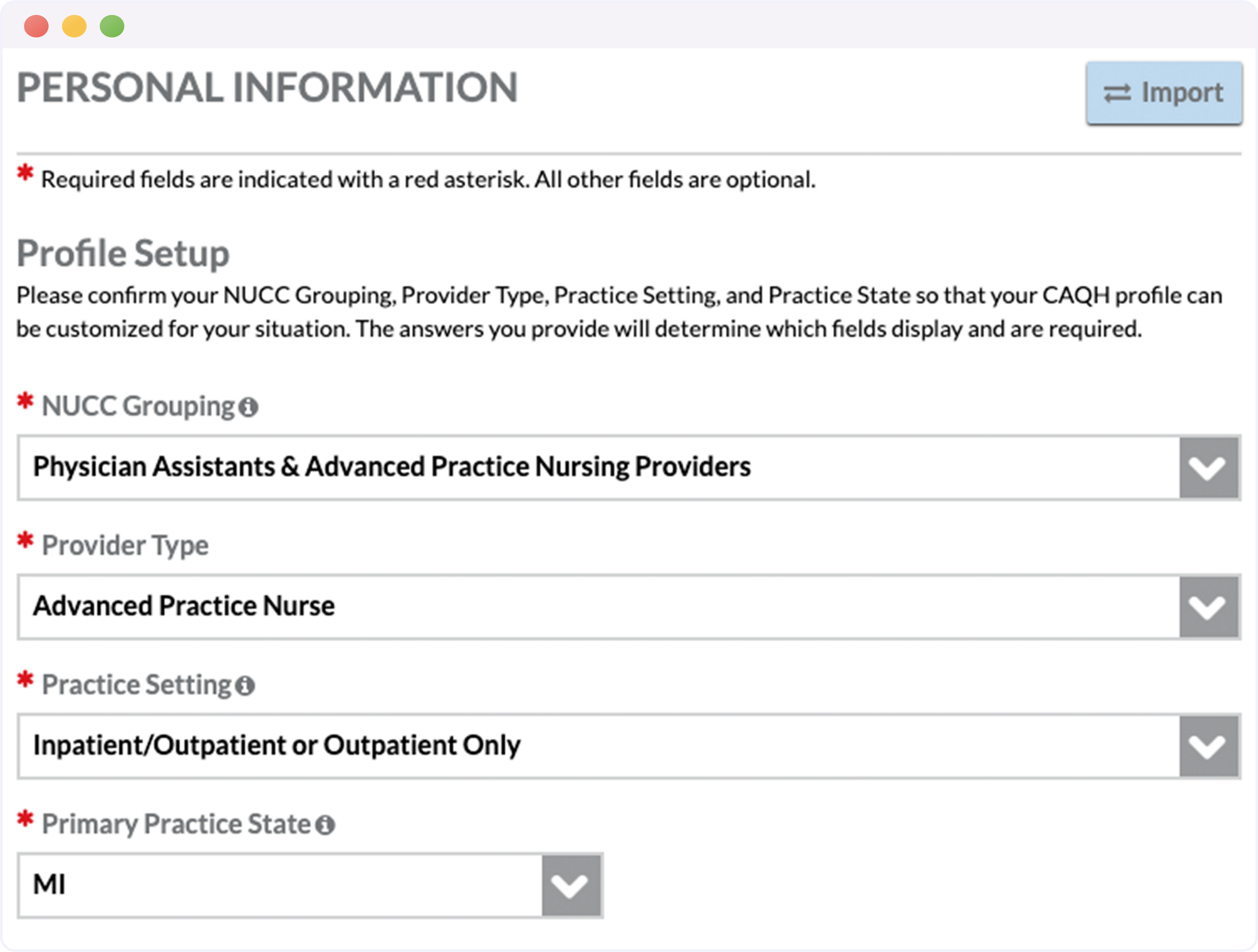Click the MI state value field
The image size is (1258, 952).
[x=280, y=886]
